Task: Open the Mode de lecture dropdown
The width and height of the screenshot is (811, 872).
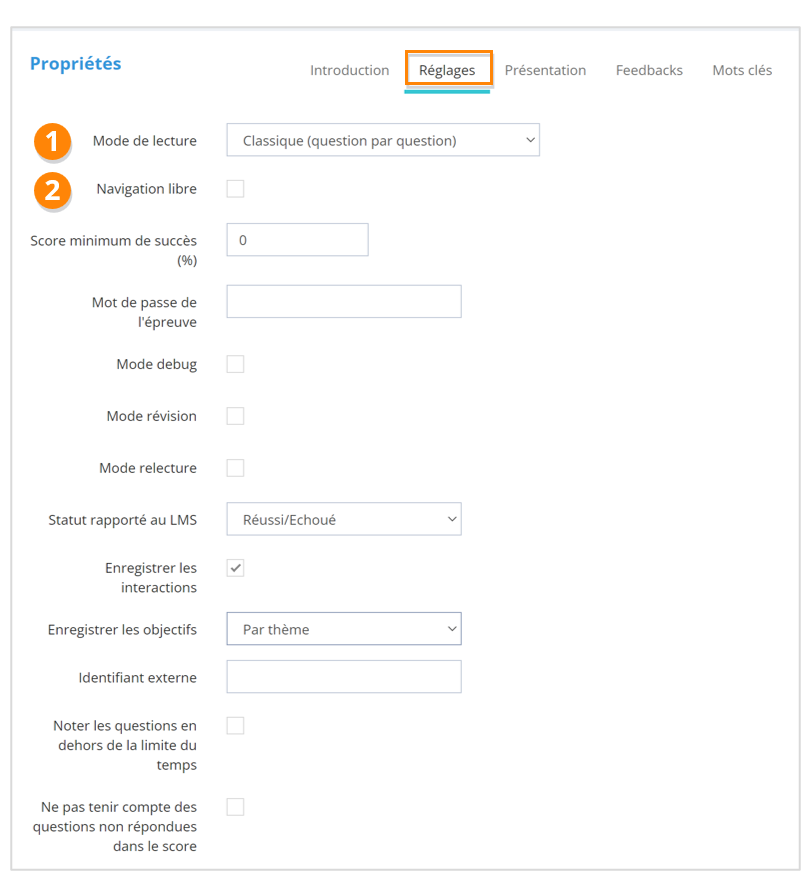Action: (383, 141)
